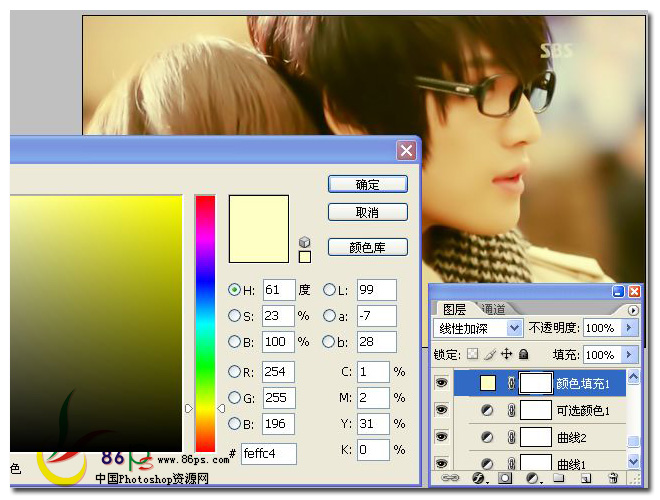The image size is (660, 500).
Task: Click the 颜色填充1 layer mask thumbnail
Action: click(x=535, y=383)
